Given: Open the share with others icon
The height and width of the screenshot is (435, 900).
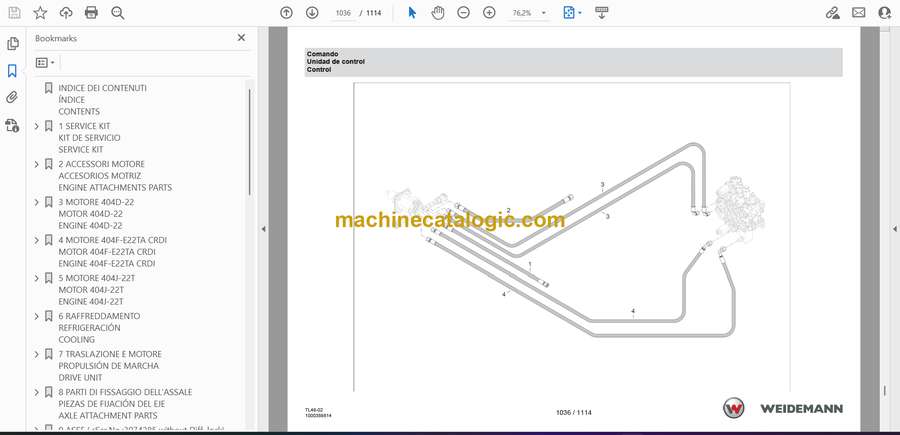Looking at the screenshot, I should pyautogui.click(x=884, y=13).
